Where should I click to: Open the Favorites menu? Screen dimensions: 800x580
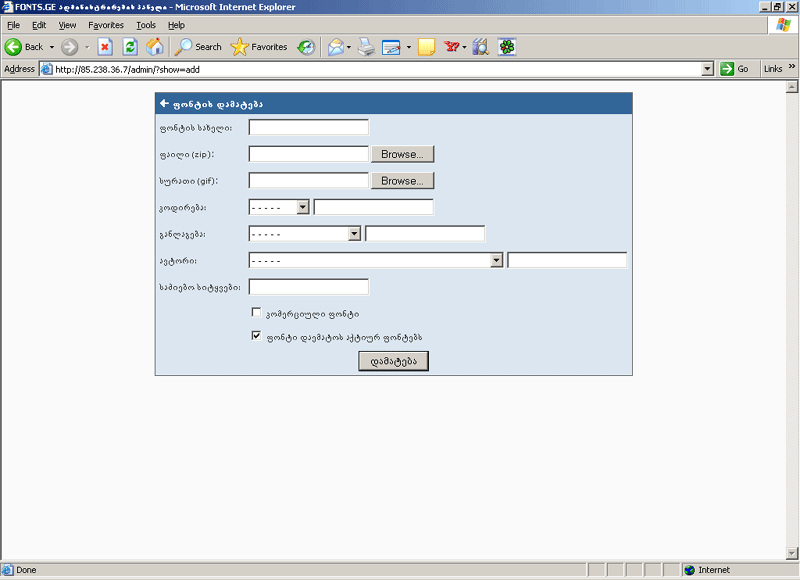point(106,25)
